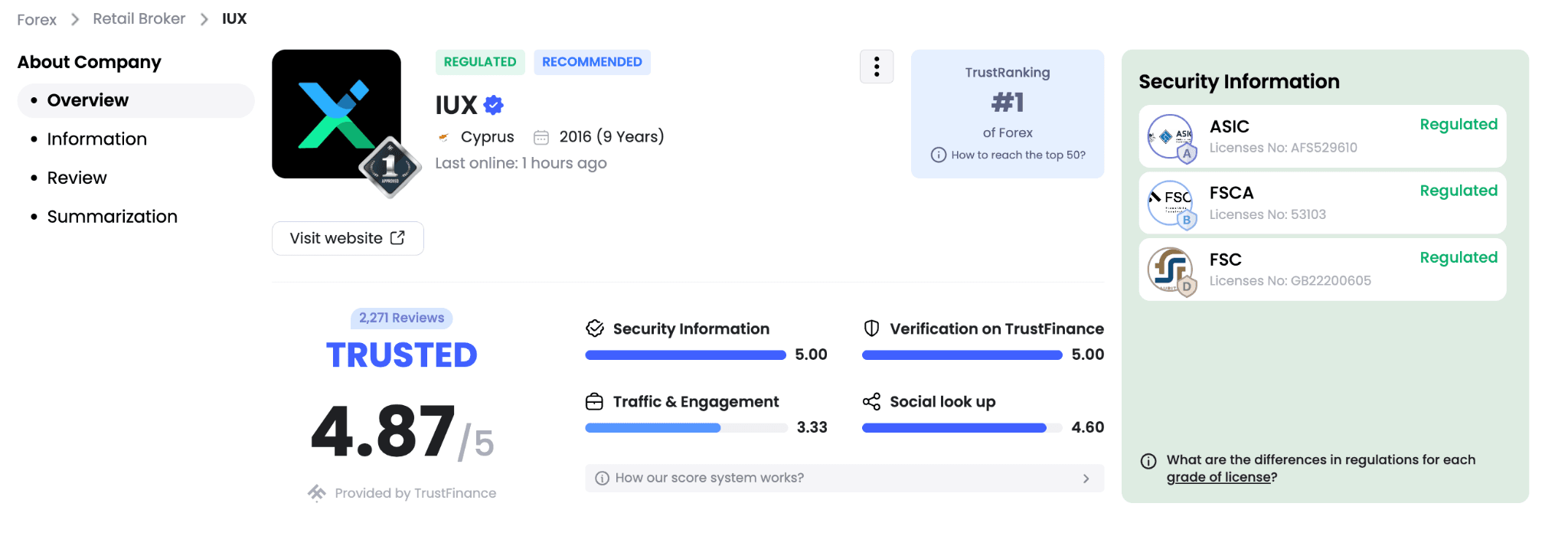The width and height of the screenshot is (1568, 536).
Task: Jump to the Review section
Action: (77, 178)
